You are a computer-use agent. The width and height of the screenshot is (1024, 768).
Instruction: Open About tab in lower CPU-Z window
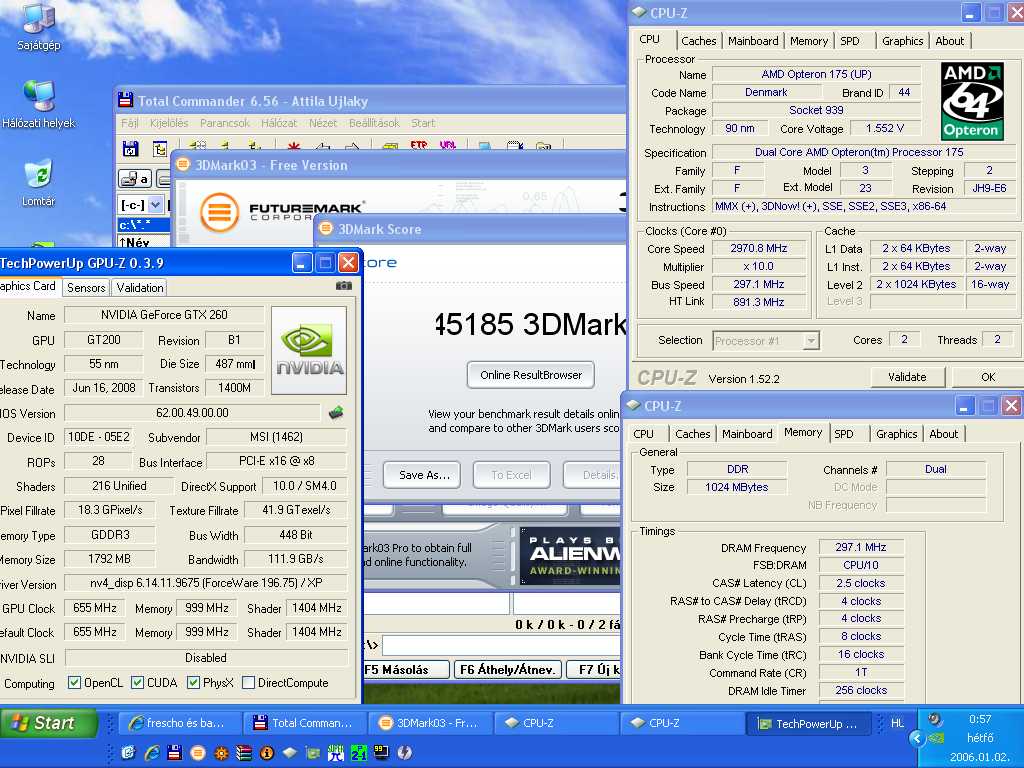point(944,434)
